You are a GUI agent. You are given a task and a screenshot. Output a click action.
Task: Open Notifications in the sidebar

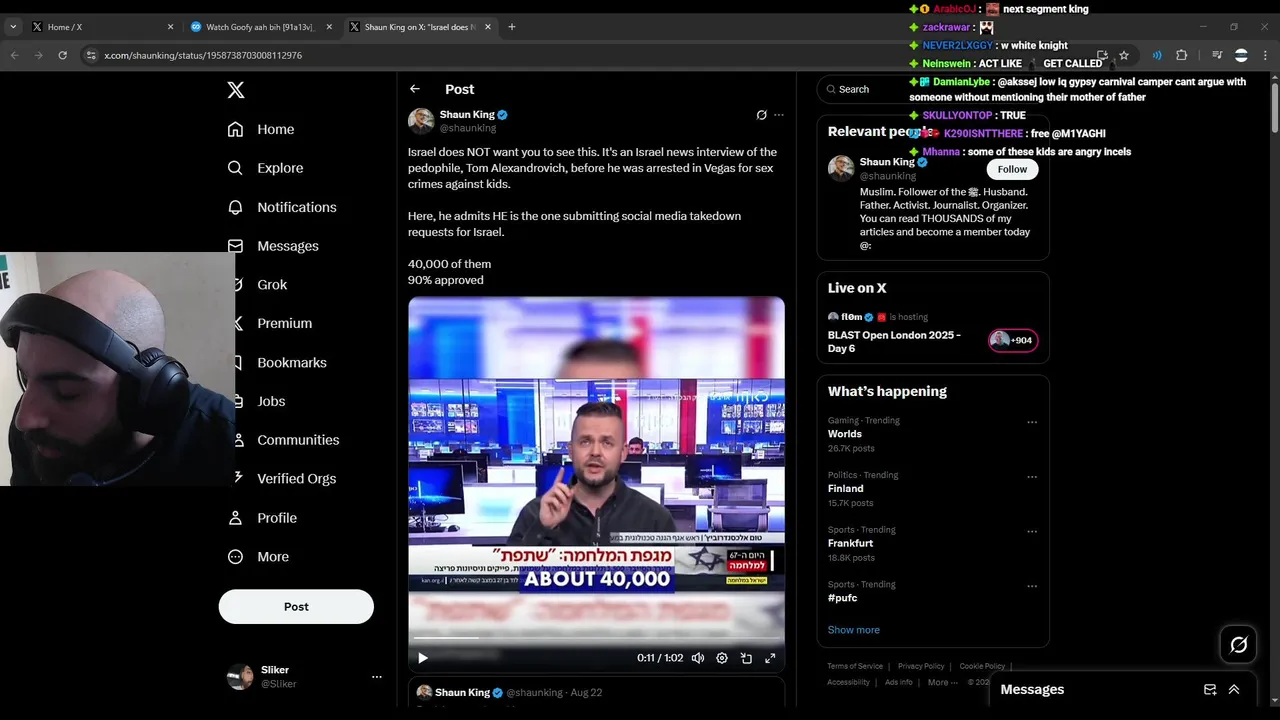pyautogui.click(x=282, y=207)
